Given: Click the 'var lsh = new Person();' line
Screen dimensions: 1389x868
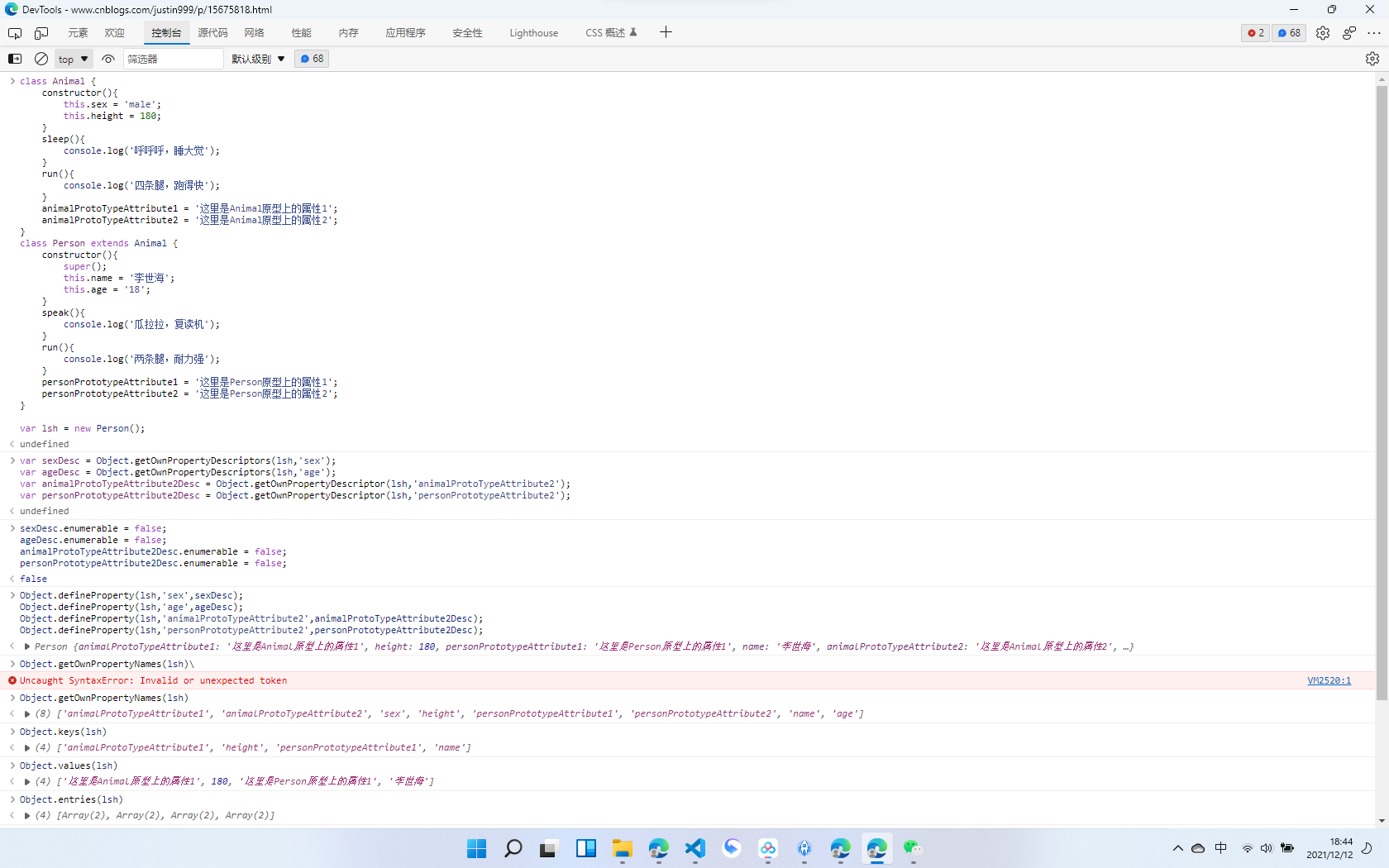Looking at the screenshot, I should click(x=83, y=428).
